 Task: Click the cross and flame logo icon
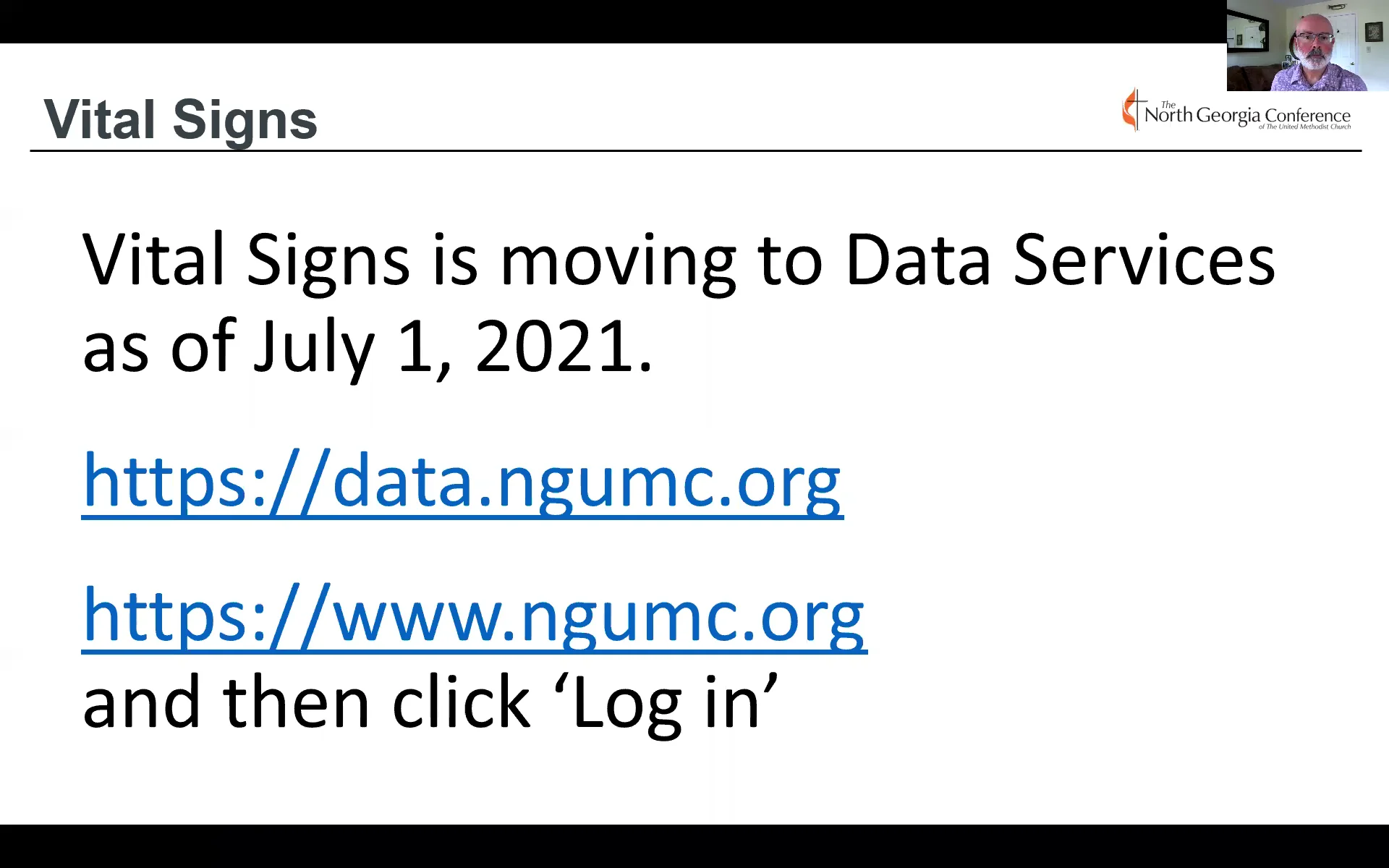pyautogui.click(x=1131, y=111)
